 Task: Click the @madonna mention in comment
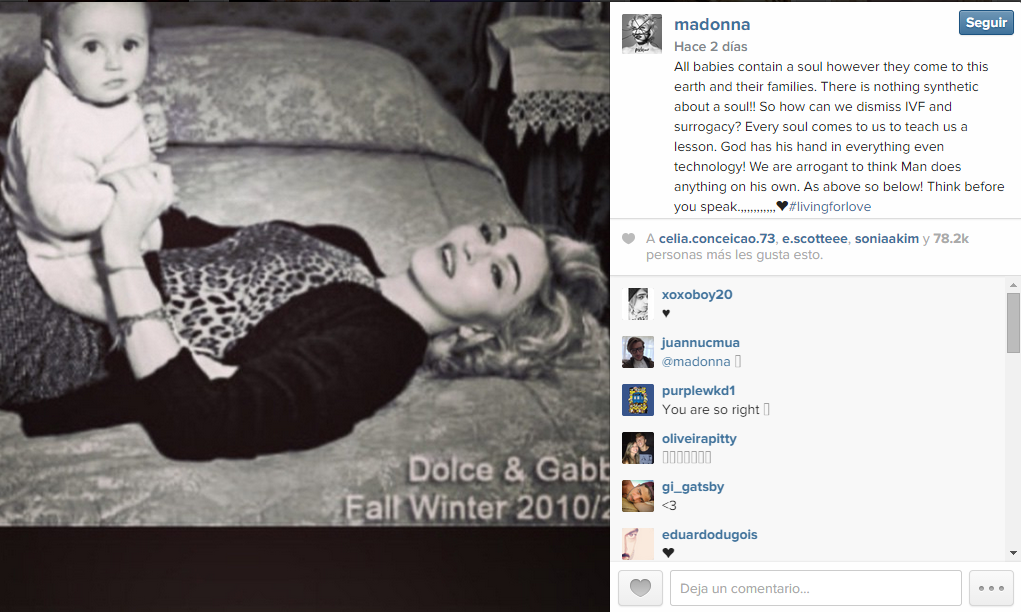(x=695, y=361)
